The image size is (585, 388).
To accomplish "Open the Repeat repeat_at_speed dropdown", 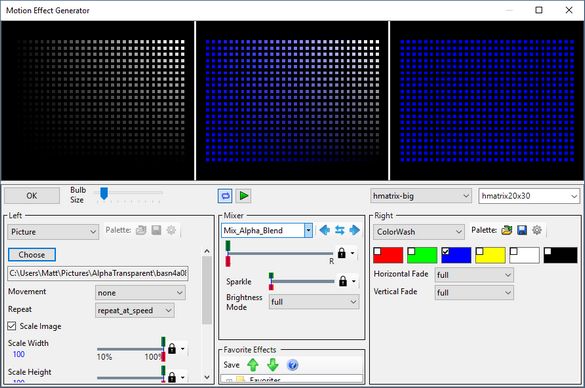I will pyautogui.click(x=135, y=310).
